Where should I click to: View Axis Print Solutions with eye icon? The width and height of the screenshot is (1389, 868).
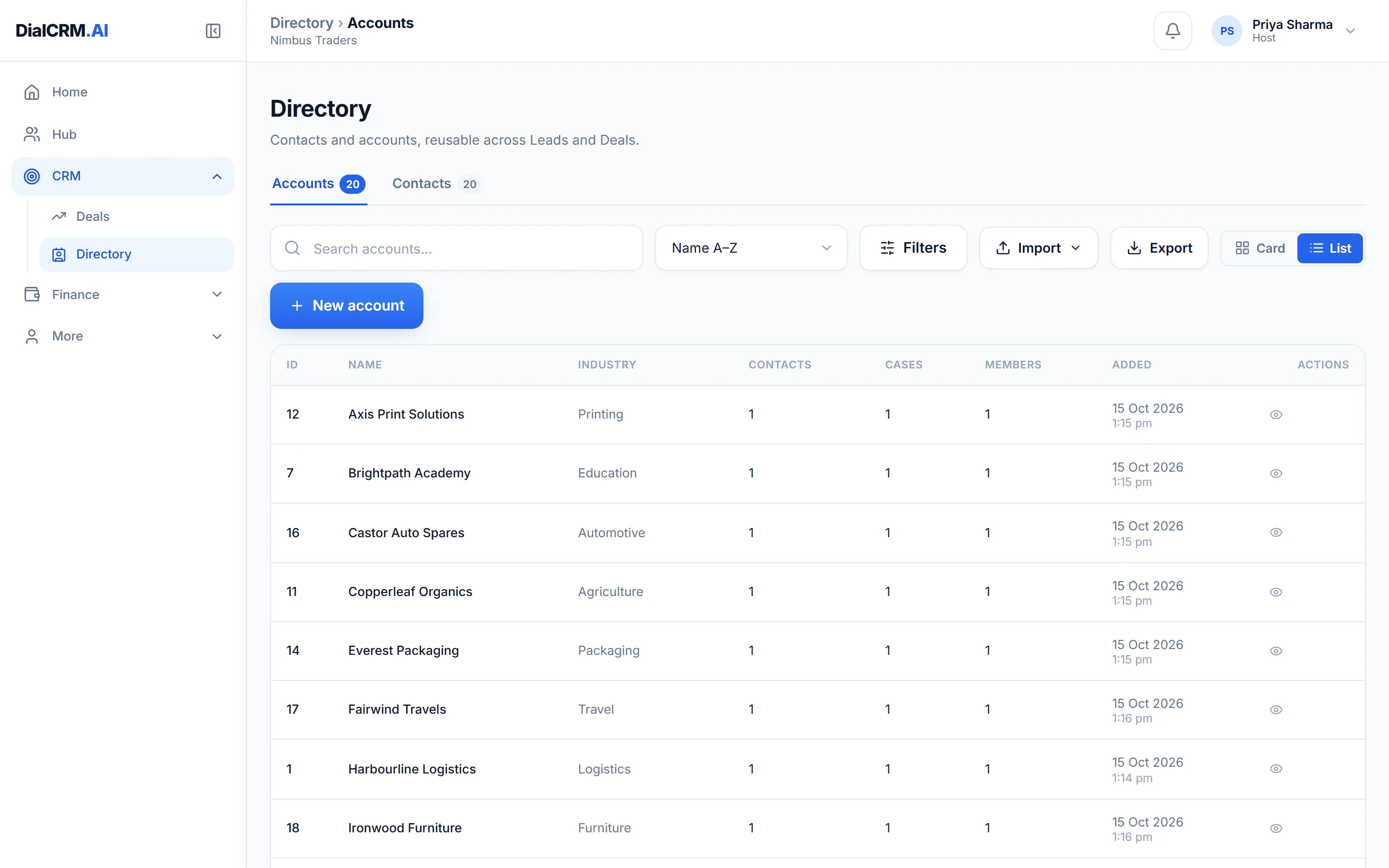pyautogui.click(x=1275, y=415)
